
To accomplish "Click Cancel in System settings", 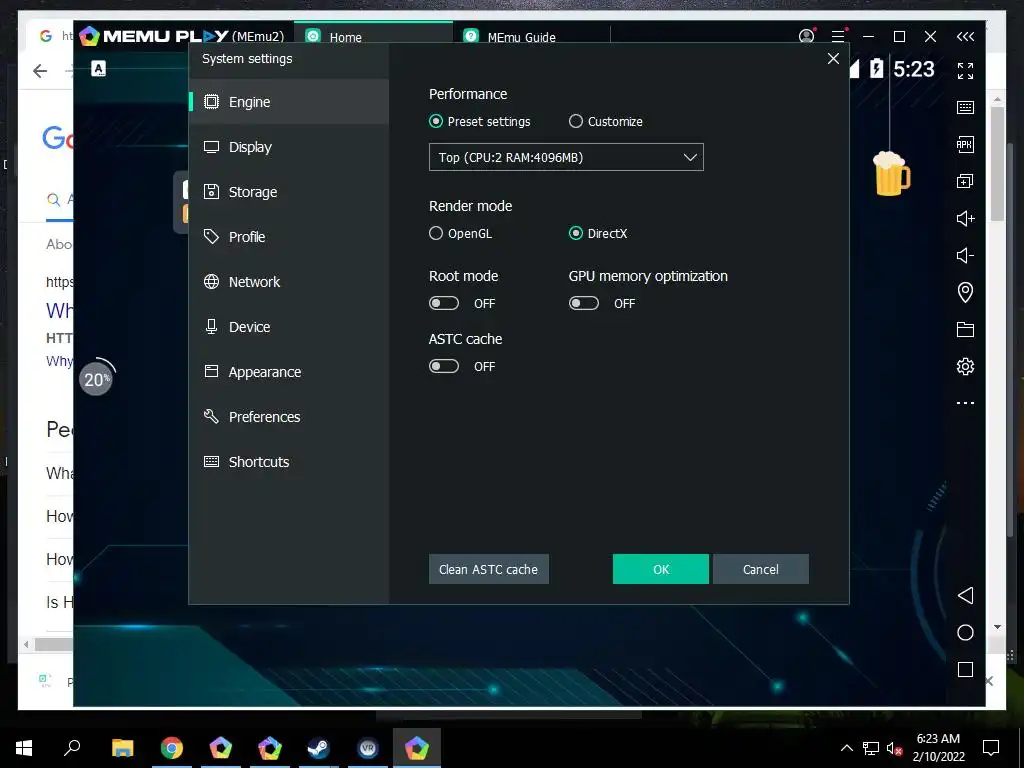I will tap(761, 569).
